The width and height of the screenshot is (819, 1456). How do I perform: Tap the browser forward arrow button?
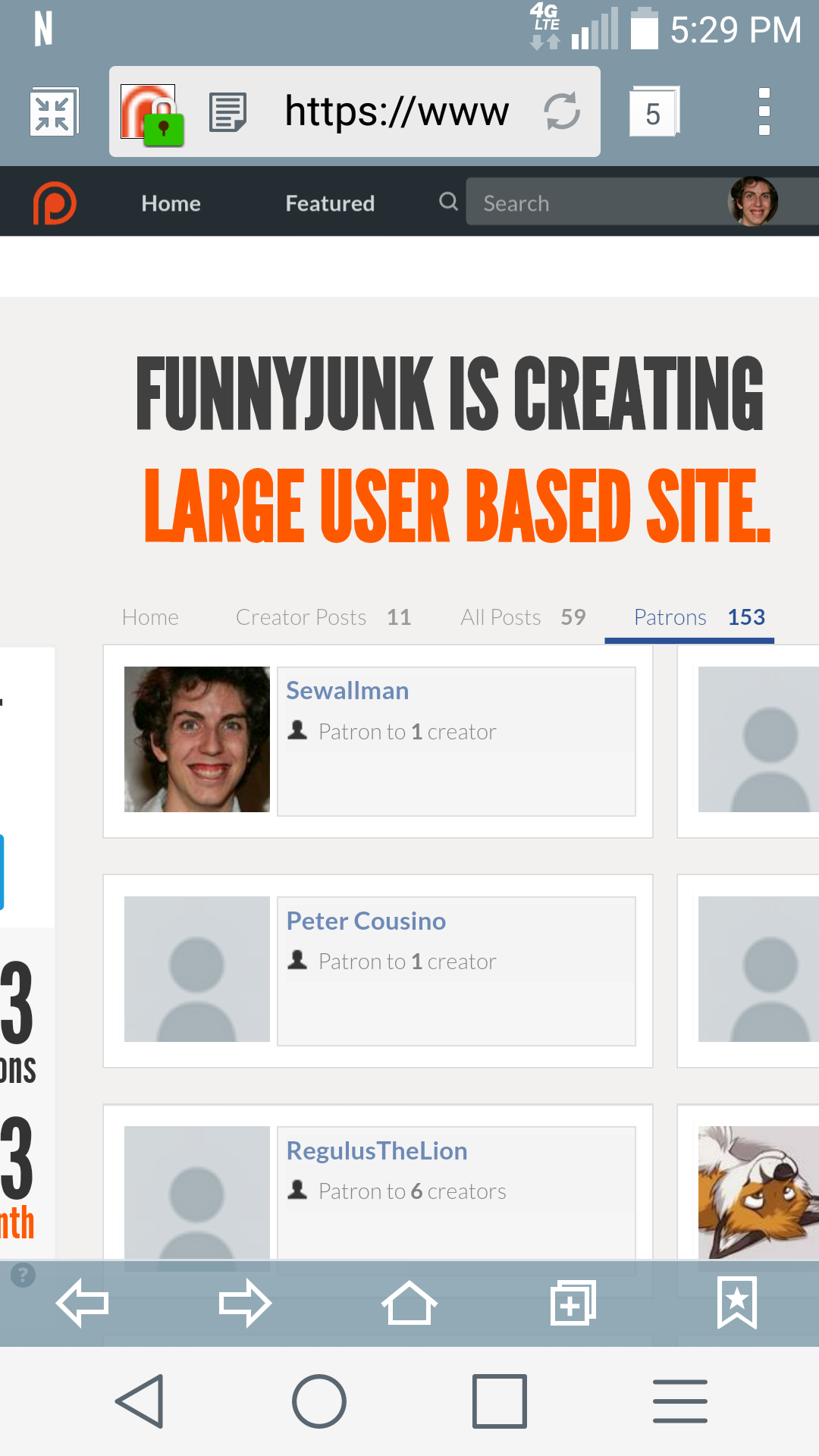(245, 1303)
